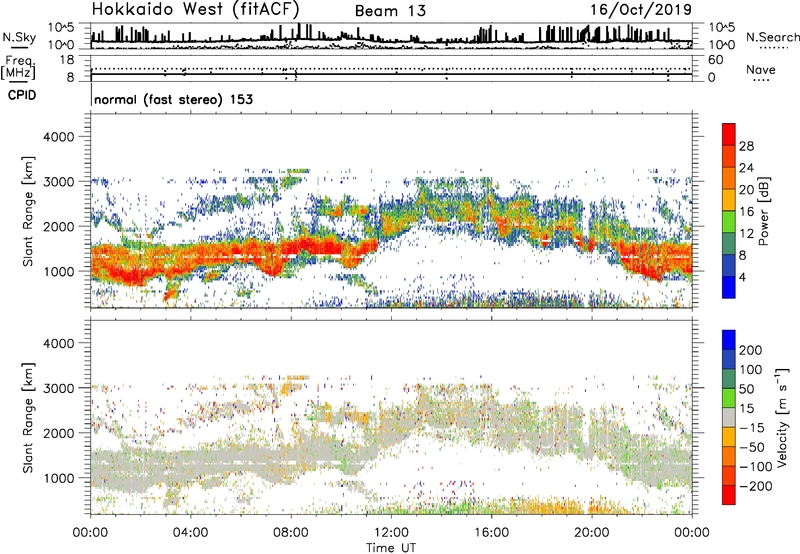Click 'Slant Range [km]' label of velocity panel

click(28, 417)
